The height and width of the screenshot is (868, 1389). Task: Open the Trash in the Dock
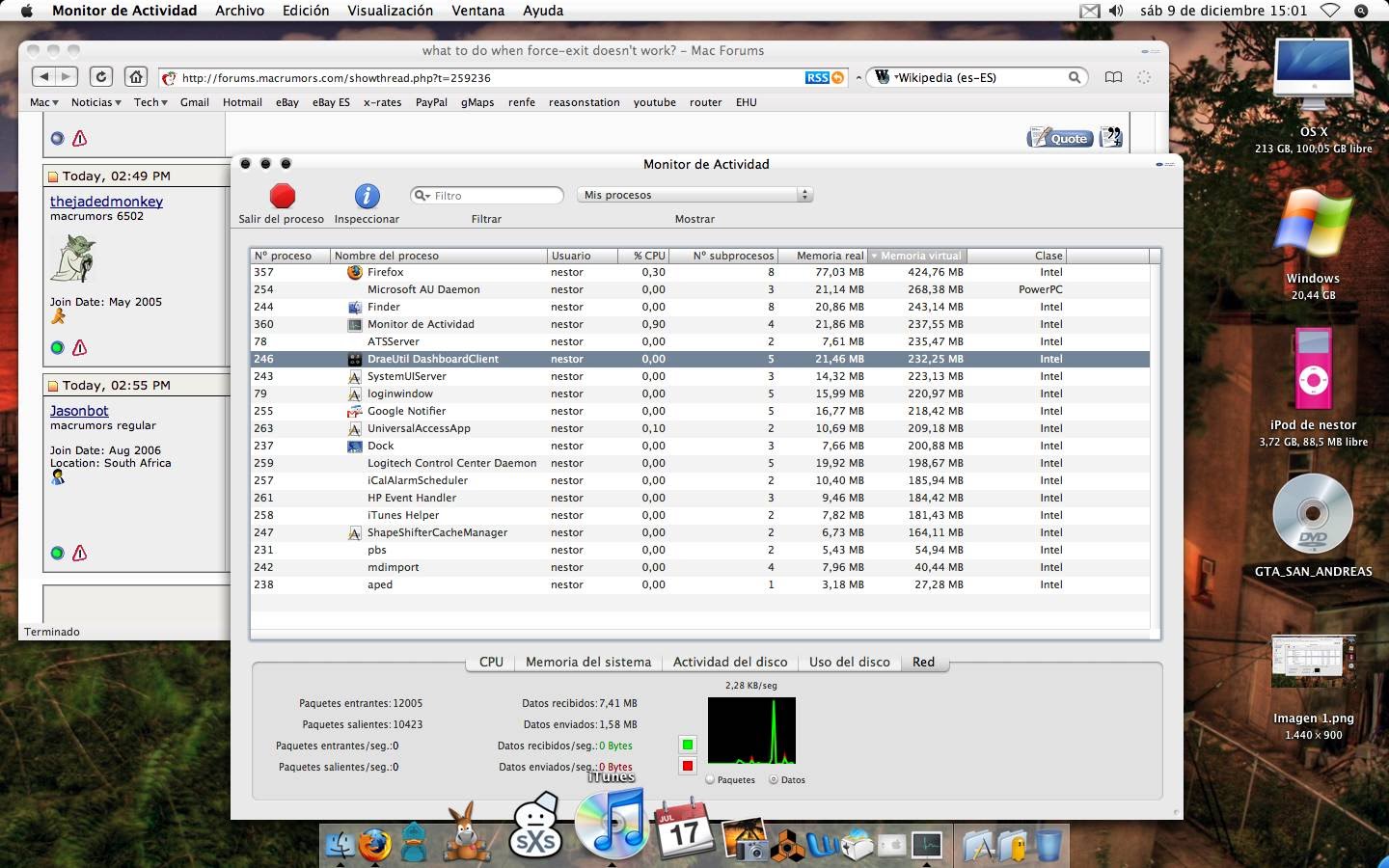1049,845
